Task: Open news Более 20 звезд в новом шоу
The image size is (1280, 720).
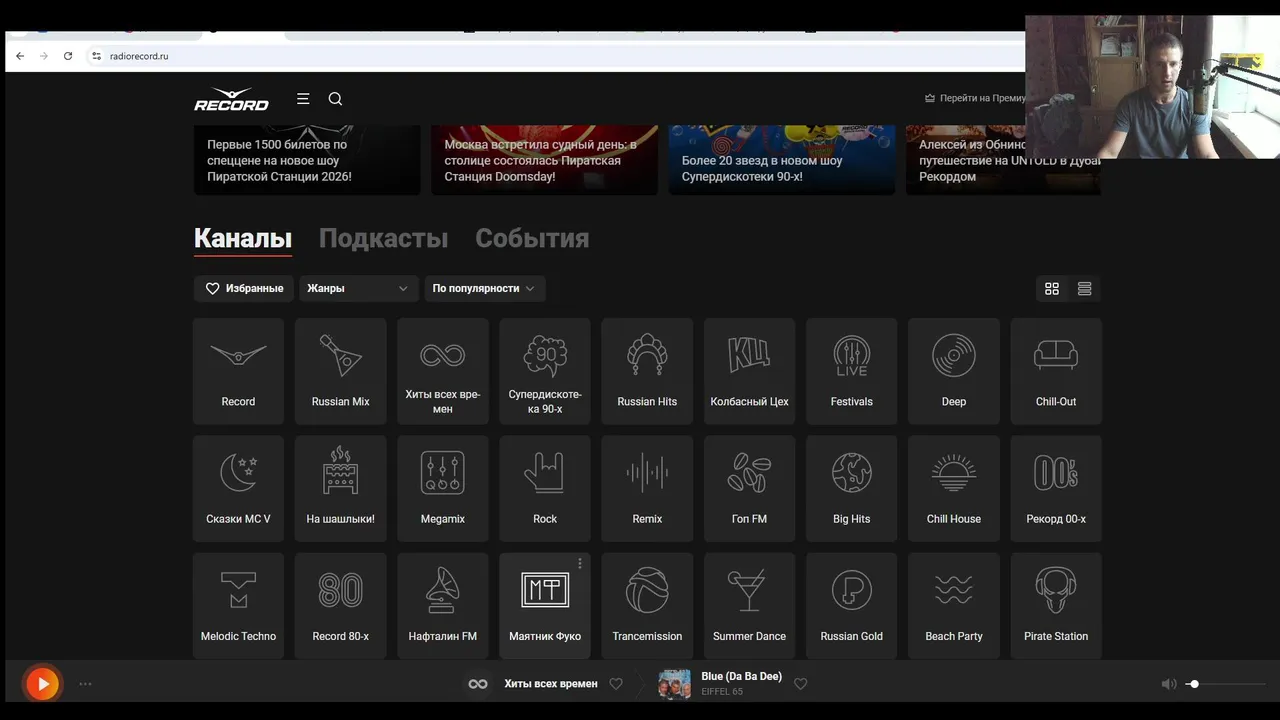Action: (x=782, y=160)
